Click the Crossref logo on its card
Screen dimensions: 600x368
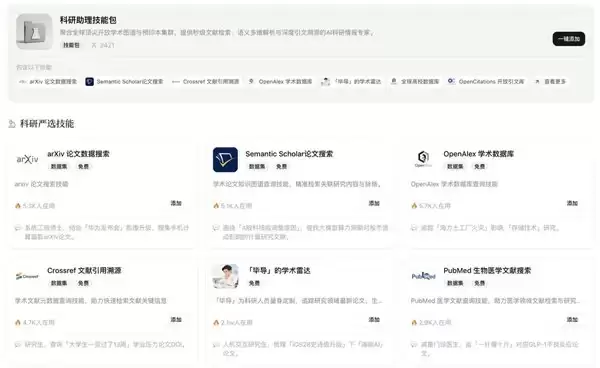click(x=27, y=276)
